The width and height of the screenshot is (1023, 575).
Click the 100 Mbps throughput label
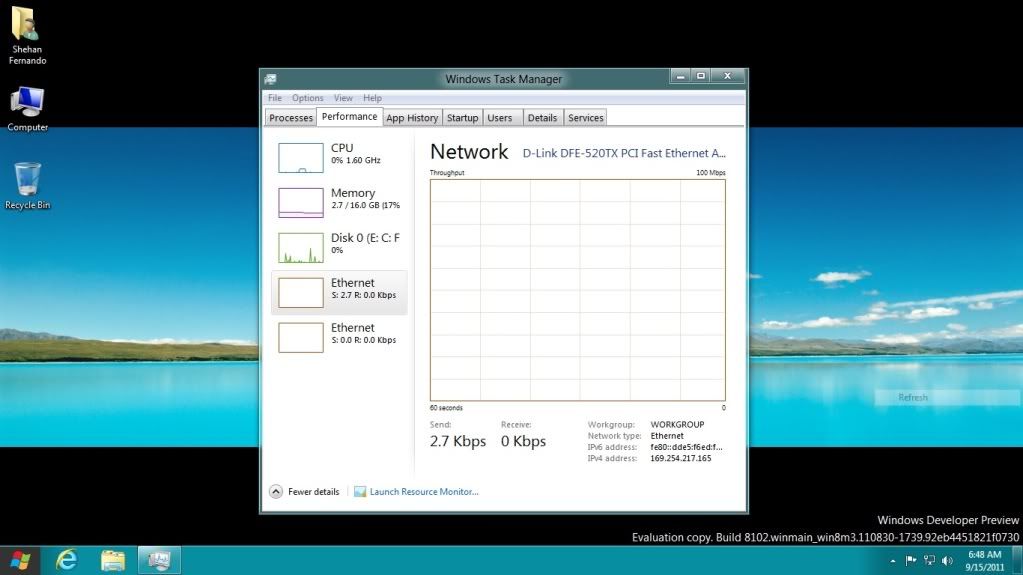tap(710, 173)
